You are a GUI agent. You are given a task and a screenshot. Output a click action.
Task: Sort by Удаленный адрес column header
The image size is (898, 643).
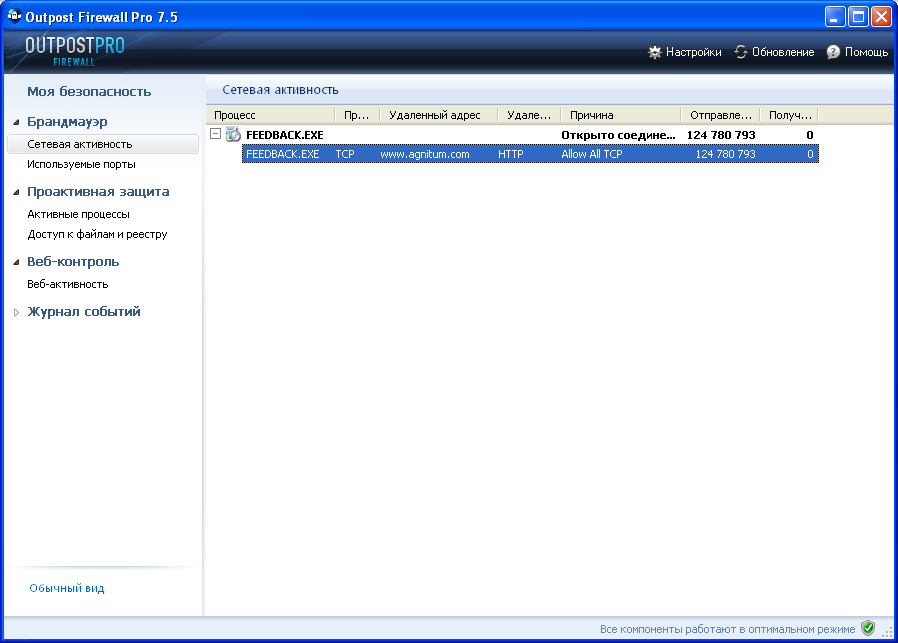(439, 115)
